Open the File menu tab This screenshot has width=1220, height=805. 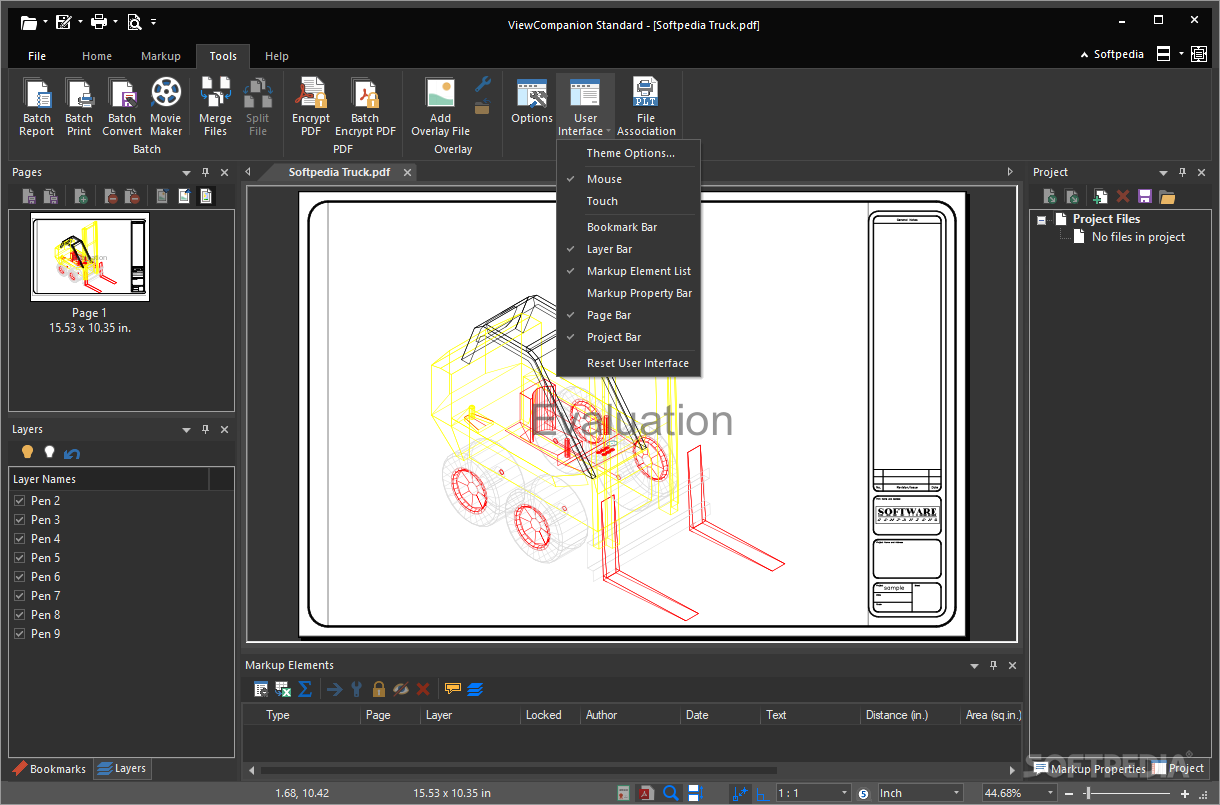pos(37,56)
